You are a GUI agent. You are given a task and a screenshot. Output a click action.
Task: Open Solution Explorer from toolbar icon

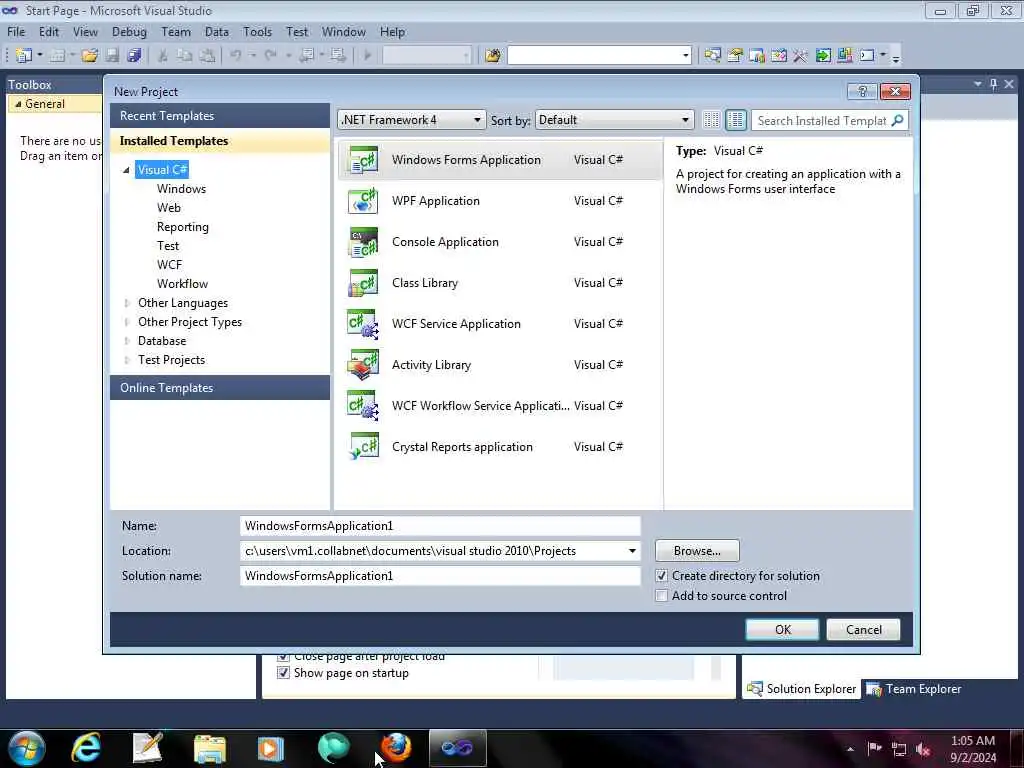pos(712,56)
